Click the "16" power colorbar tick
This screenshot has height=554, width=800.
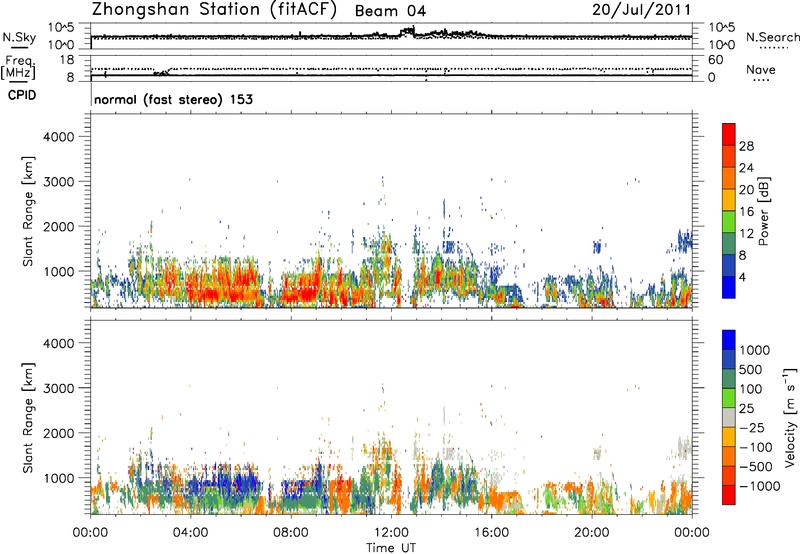[746, 212]
